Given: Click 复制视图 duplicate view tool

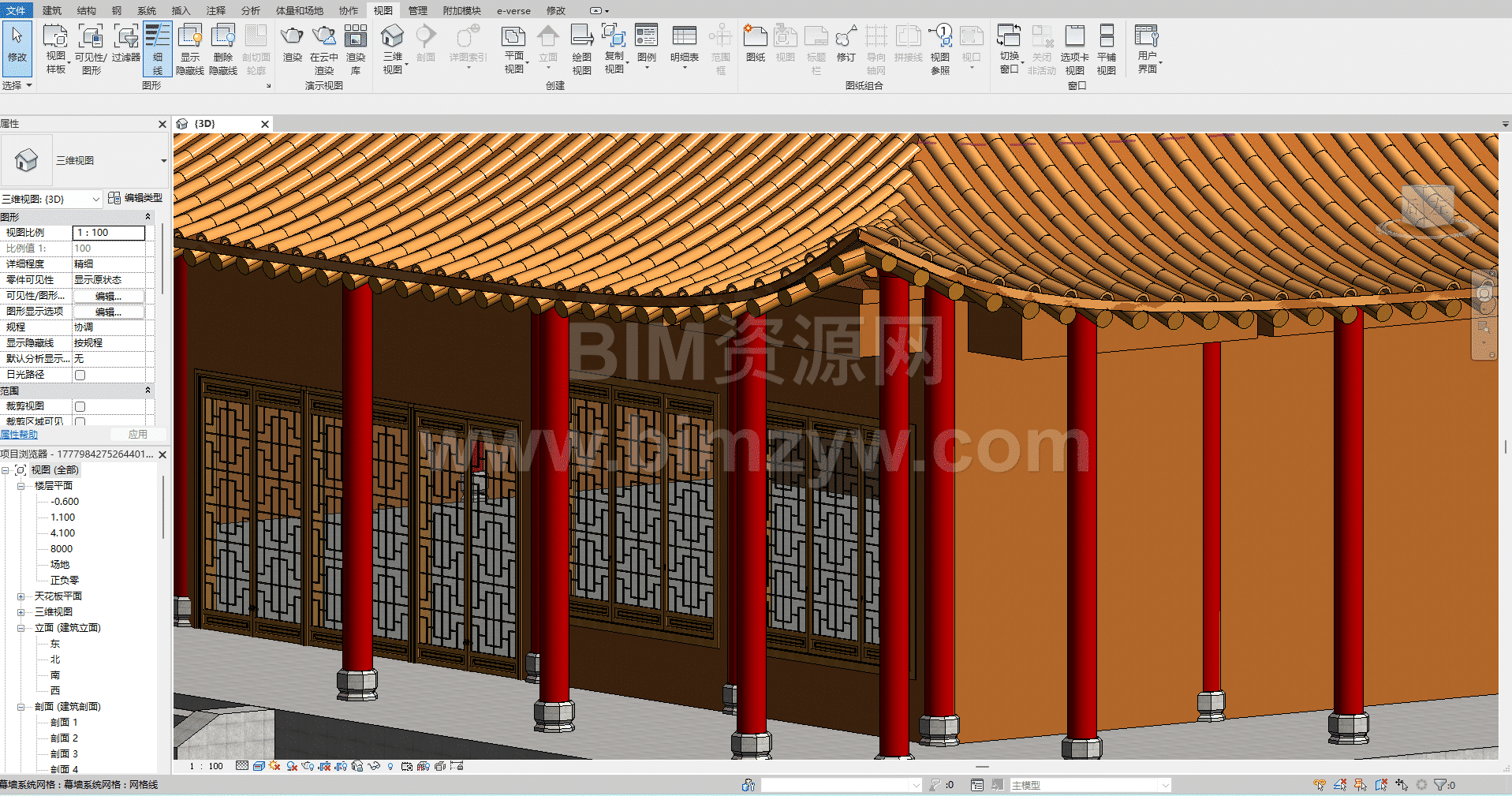Looking at the screenshot, I should click(614, 49).
